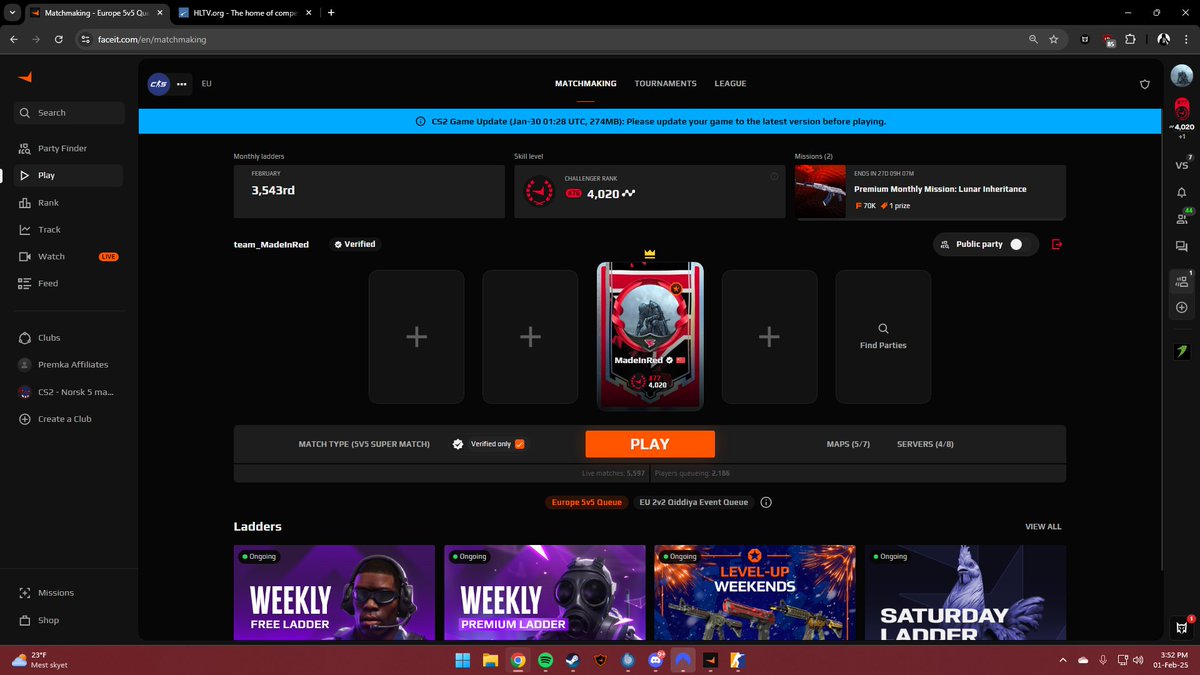Open the SERVERS (4/8) selector

[925, 444]
